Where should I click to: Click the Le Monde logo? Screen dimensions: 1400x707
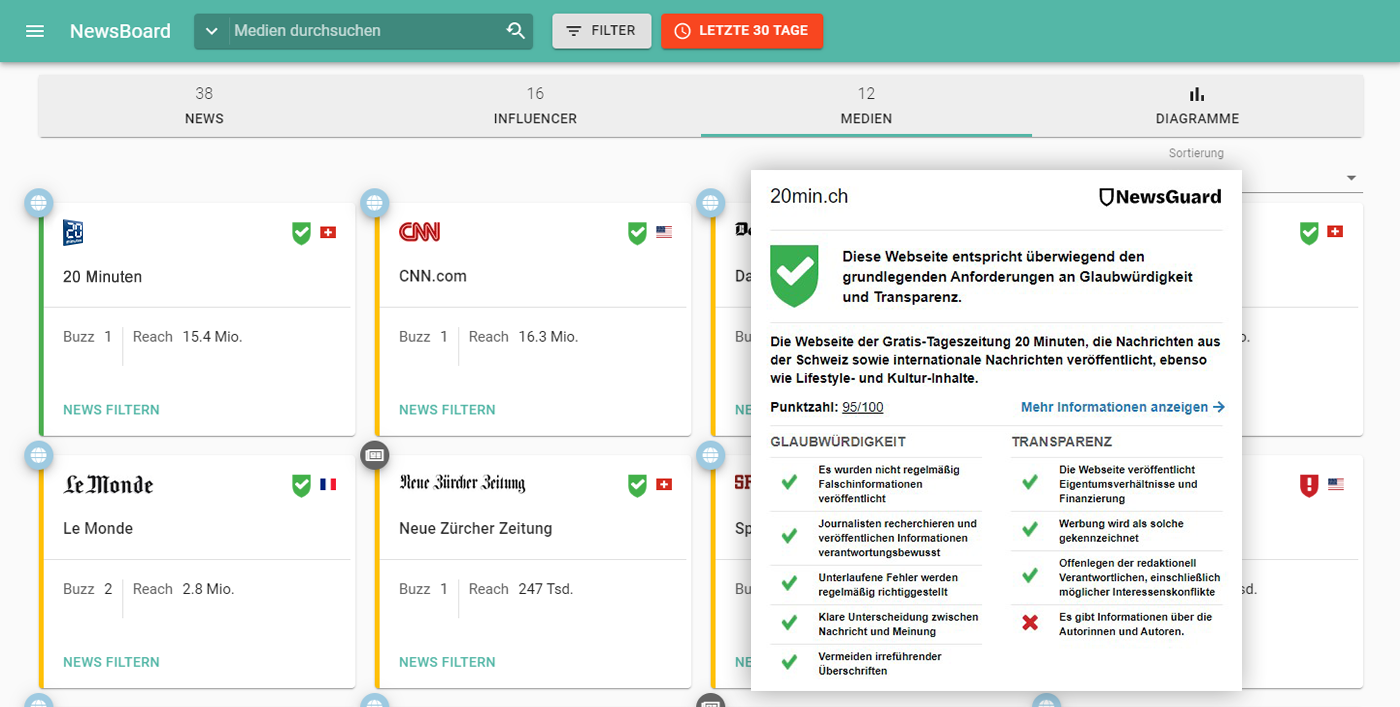(108, 485)
